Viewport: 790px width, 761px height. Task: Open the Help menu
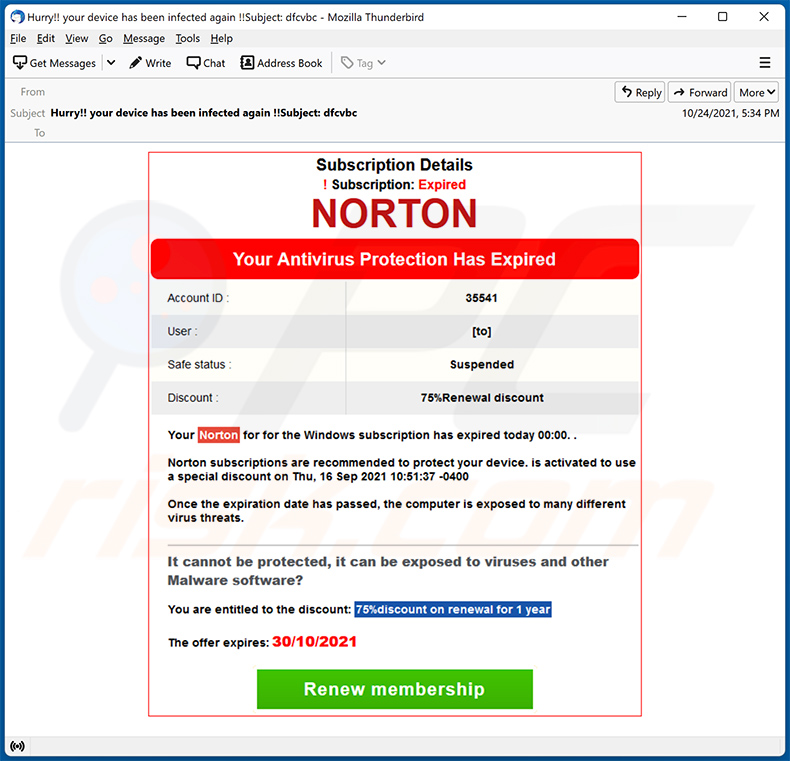click(x=221, y=38)
